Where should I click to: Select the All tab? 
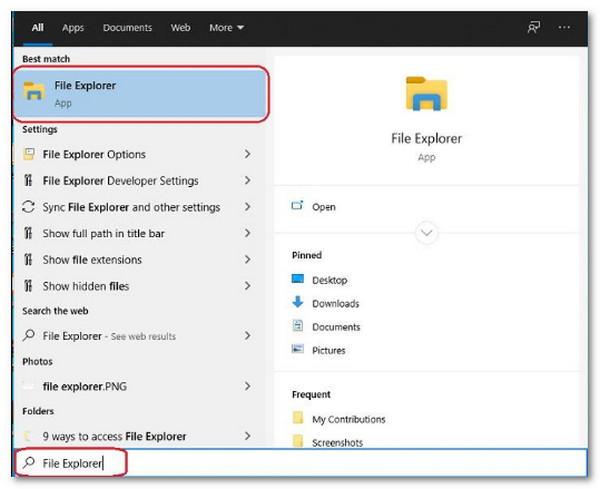click(x=38, y=28)
